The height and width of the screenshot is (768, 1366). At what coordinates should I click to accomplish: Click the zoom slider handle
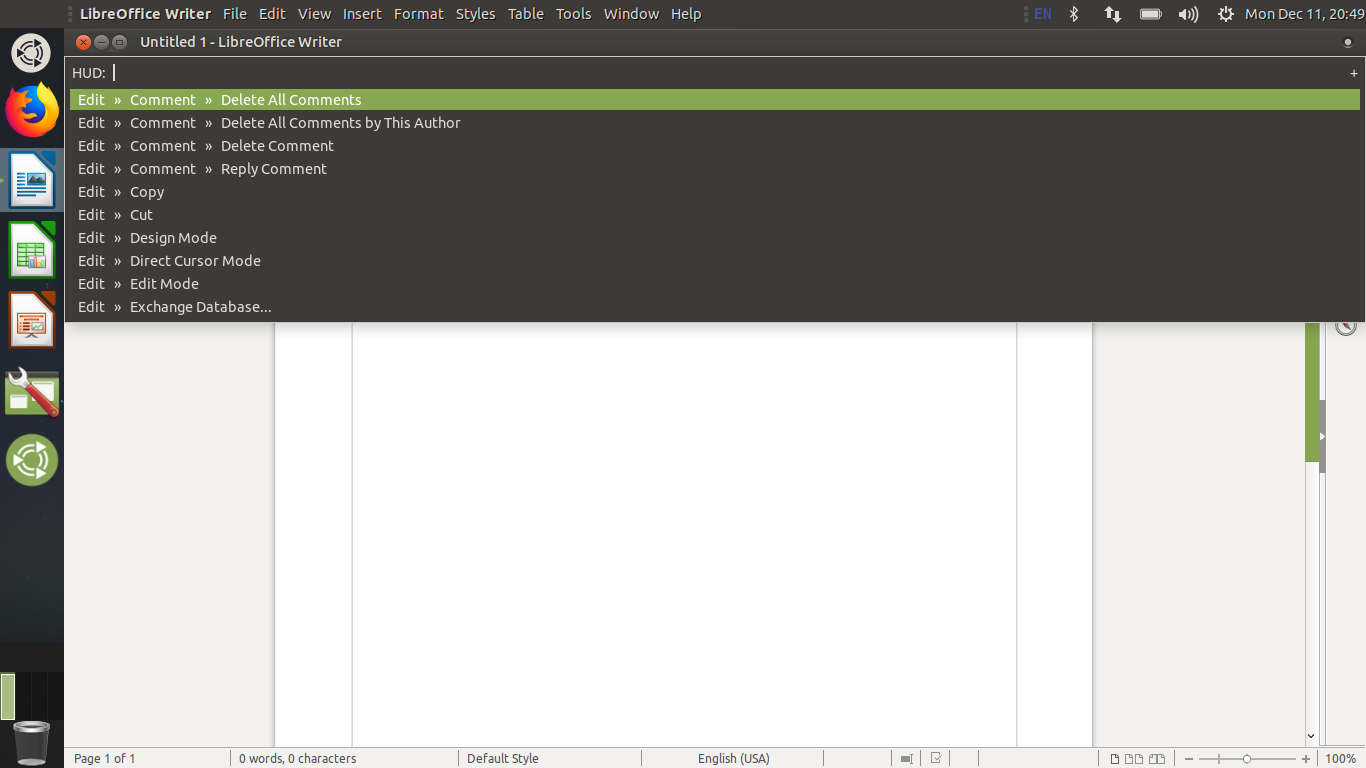click(x=1246, y=759)
